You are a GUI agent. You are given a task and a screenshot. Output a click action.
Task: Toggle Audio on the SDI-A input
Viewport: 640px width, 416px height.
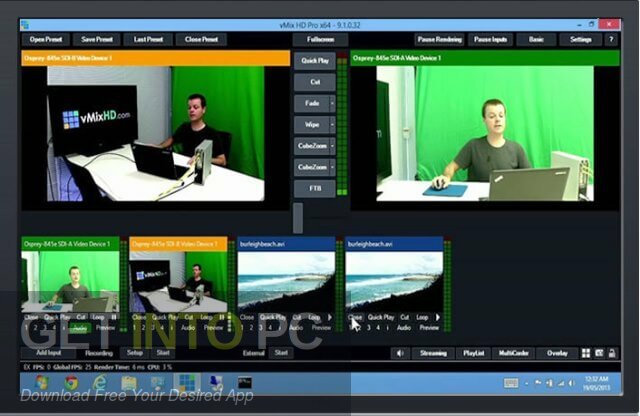pos(80,328)
